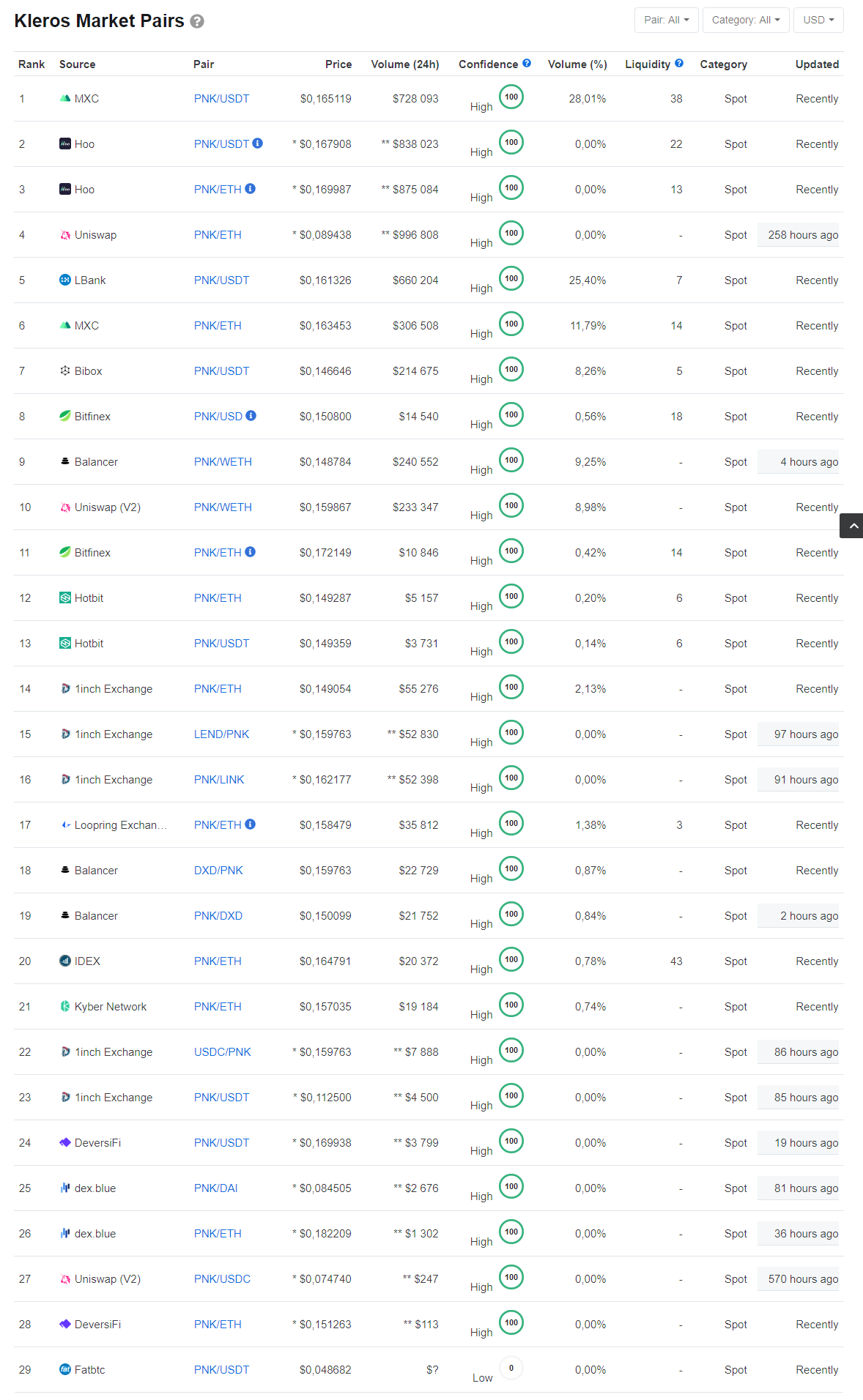
Task: Sort by Volume (24h) column header
Action: [405, 64]
